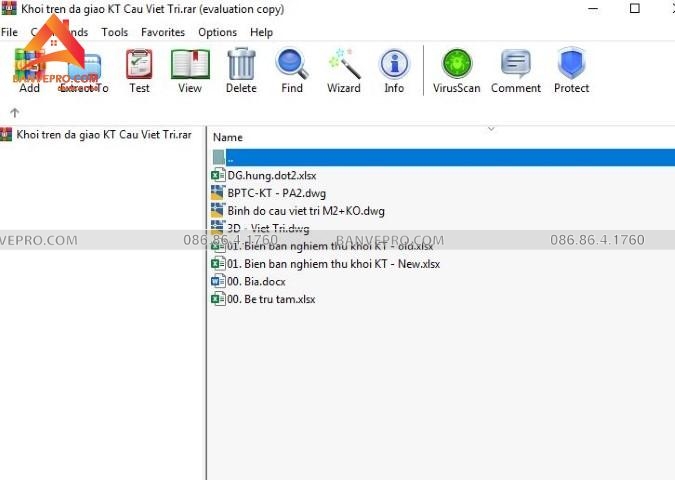
Task: Click the DWG icon of BPTC-KT - PA2.dwg
Action: point(218,193)
